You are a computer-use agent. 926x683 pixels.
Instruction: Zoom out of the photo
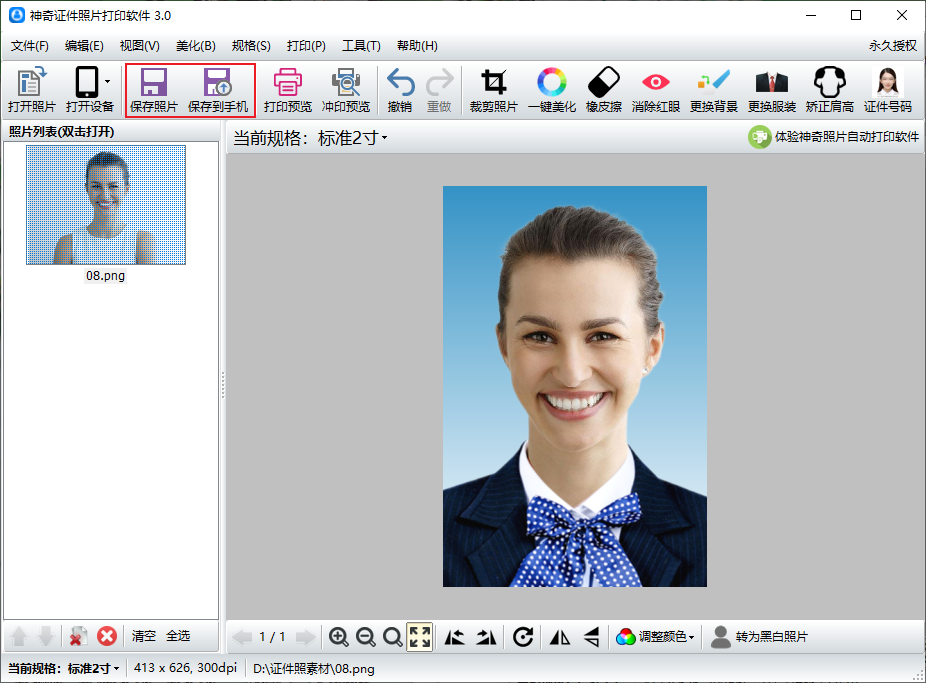pyautogui.click(x=366, y=637)
